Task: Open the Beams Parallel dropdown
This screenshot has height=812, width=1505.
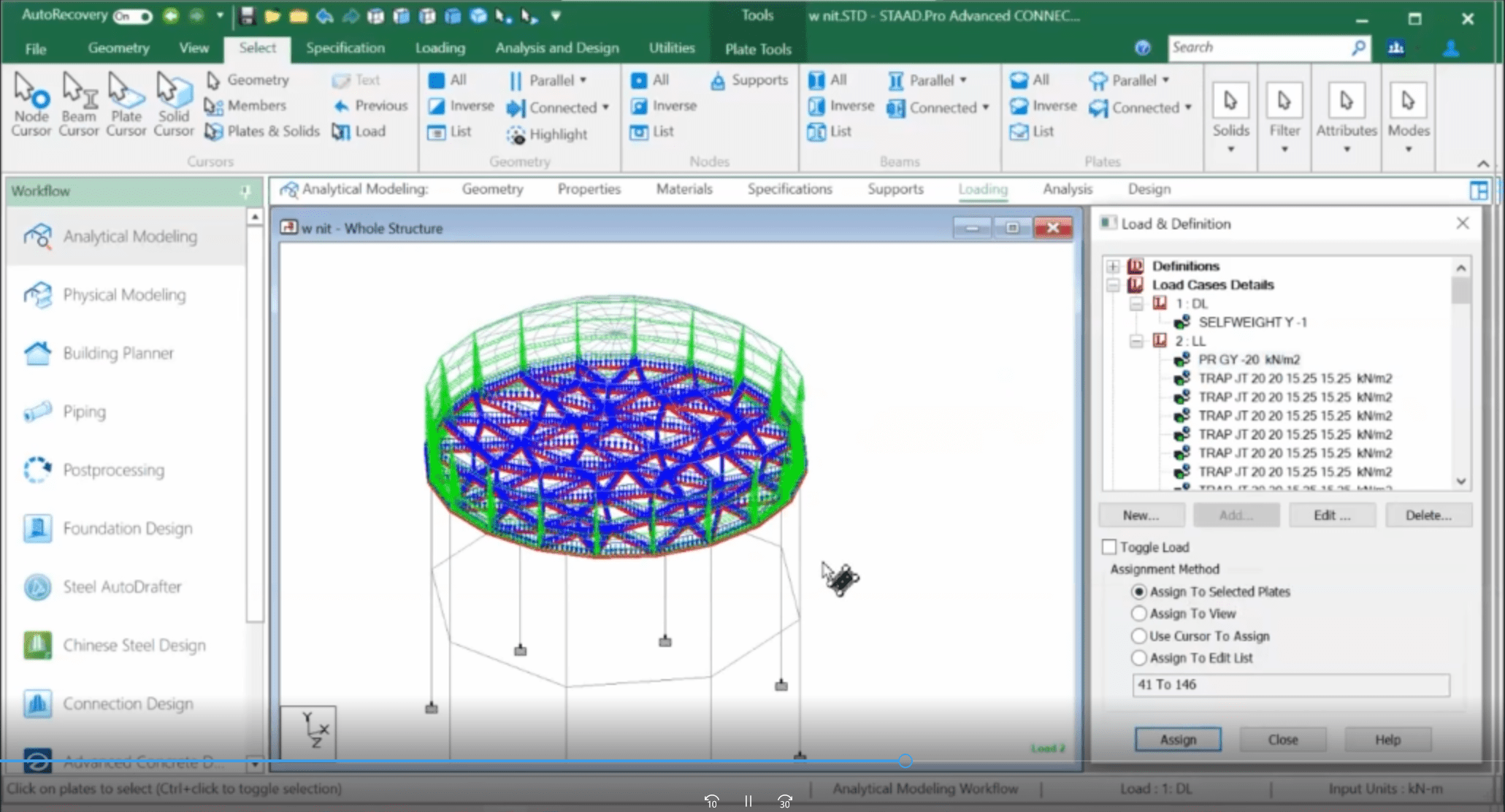Action: [x=963, y=80]
